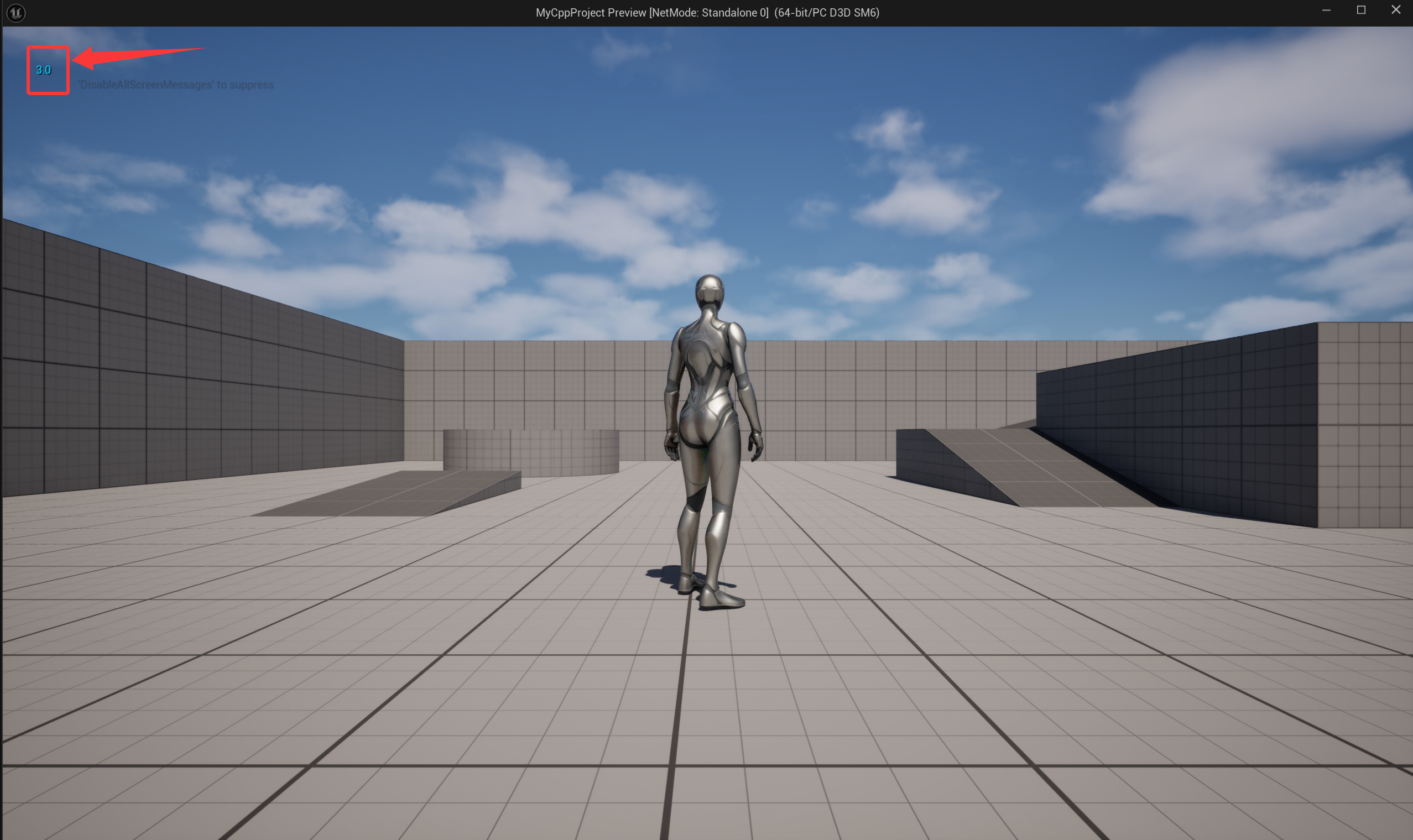Click the 'DisableAllScreenMessages' to suppress text
Viewport: 1413px width, 840px height.
coord(176,85)
